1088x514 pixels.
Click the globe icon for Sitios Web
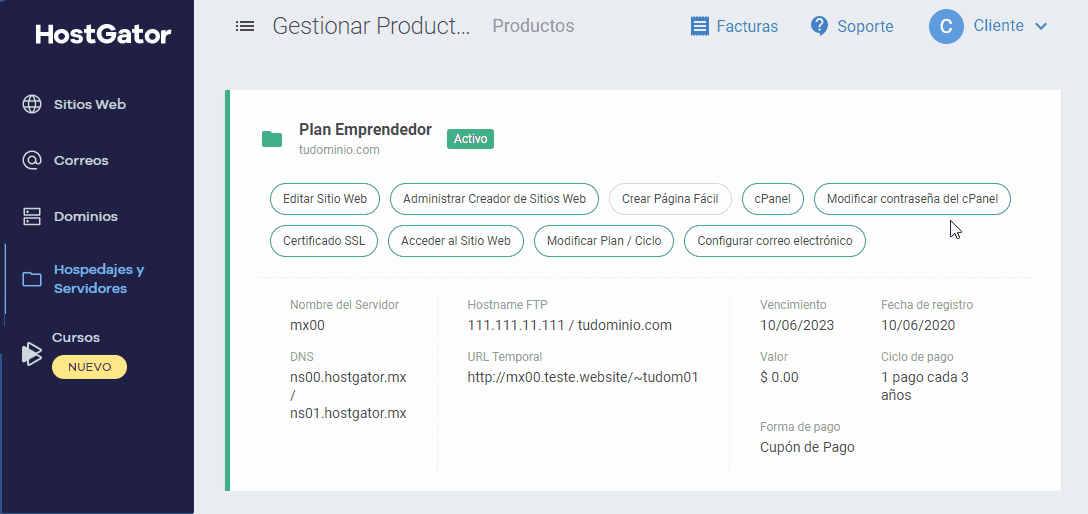click(32, 105)
